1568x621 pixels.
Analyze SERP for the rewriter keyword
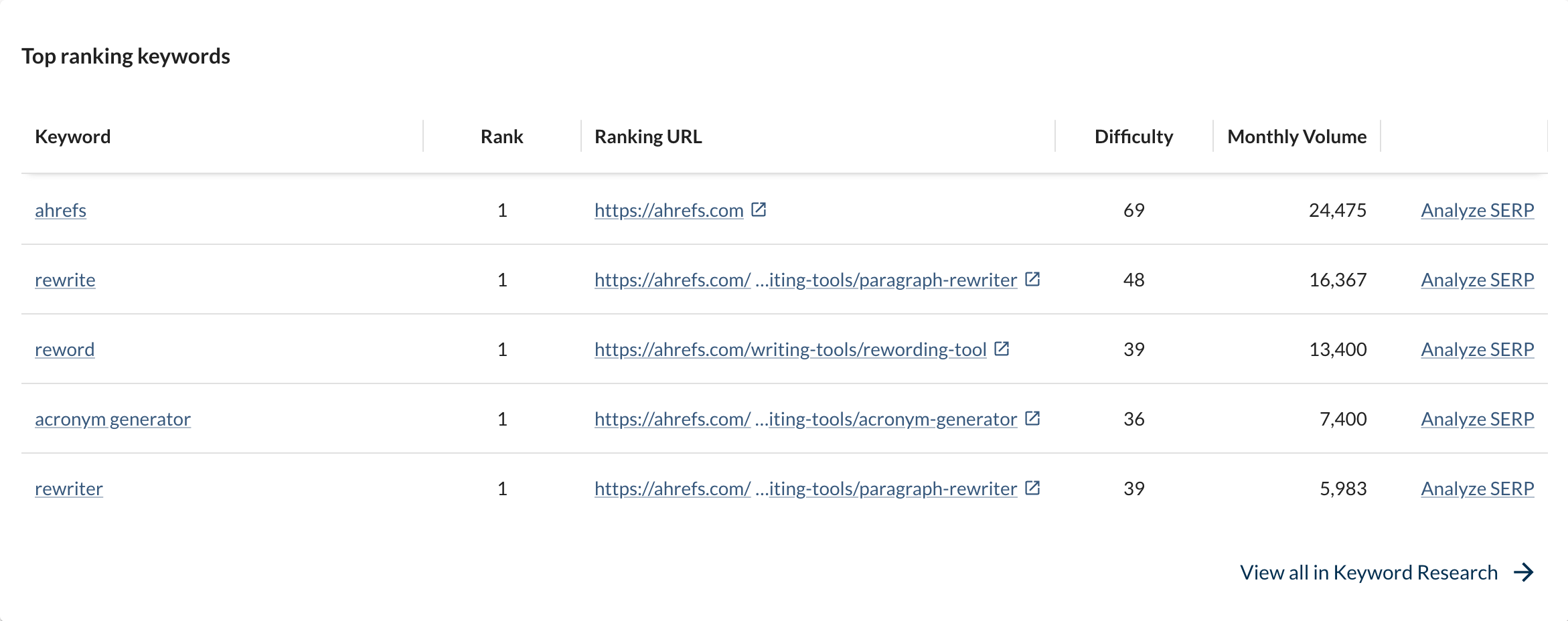[x=1478, y=489]
